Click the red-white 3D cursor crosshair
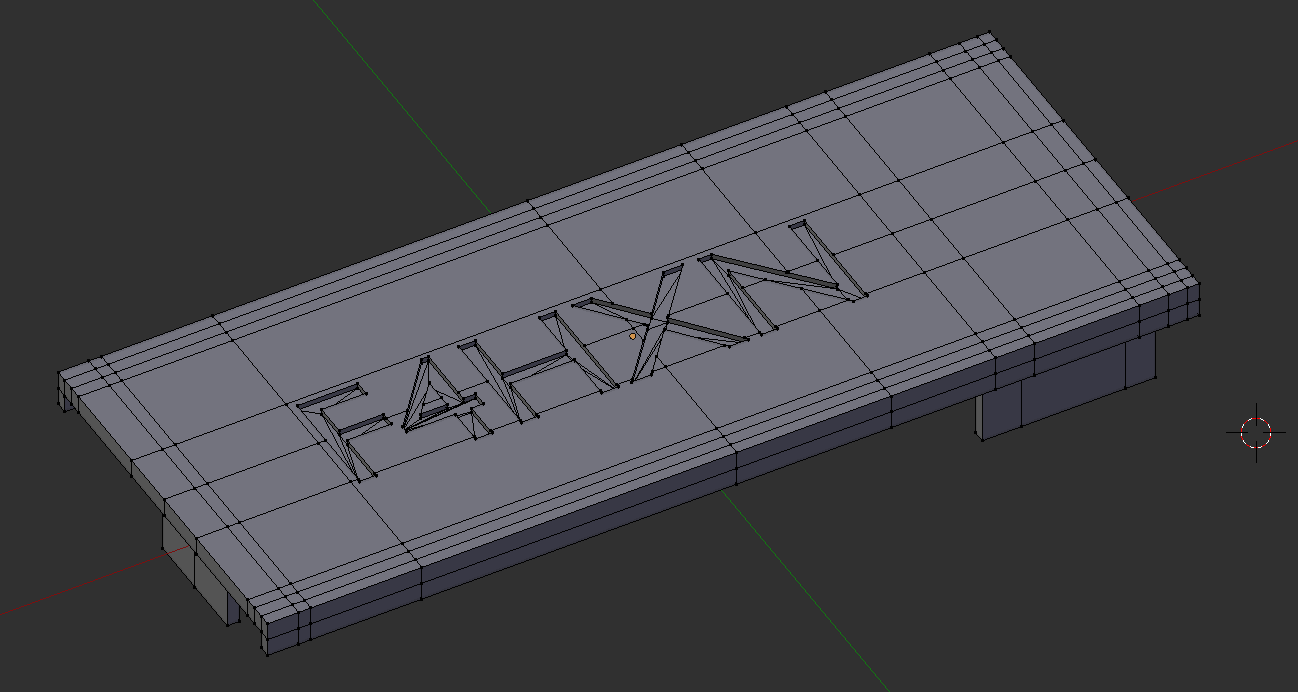Image resolution: width=1298 pixels, height=692 pixels. point(1256,432)
